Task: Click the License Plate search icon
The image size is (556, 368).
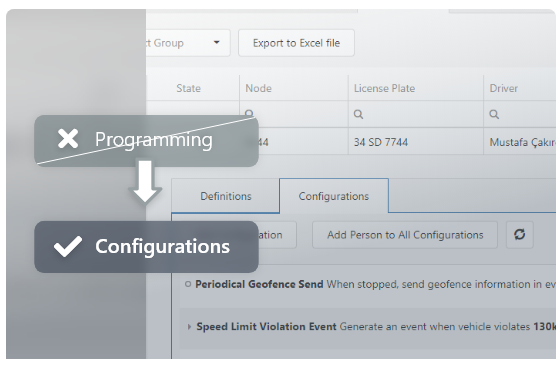Action: point(358,114)
